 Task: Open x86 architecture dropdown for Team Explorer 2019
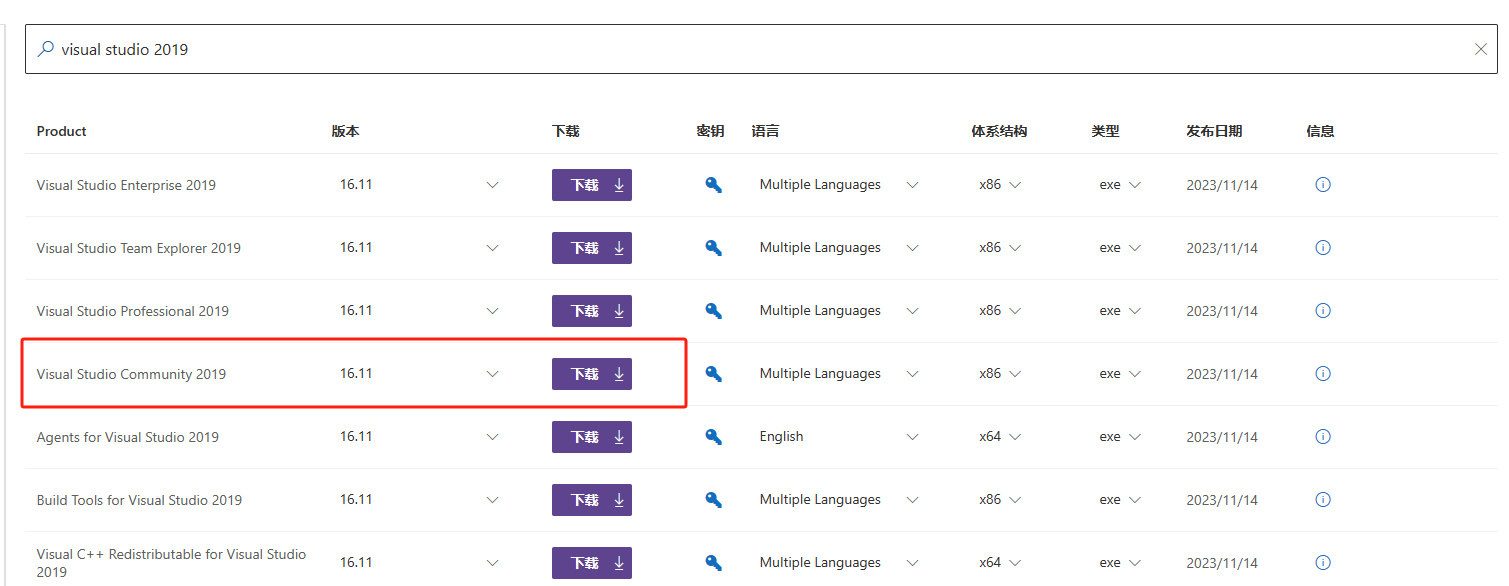tap(1015, 248)
